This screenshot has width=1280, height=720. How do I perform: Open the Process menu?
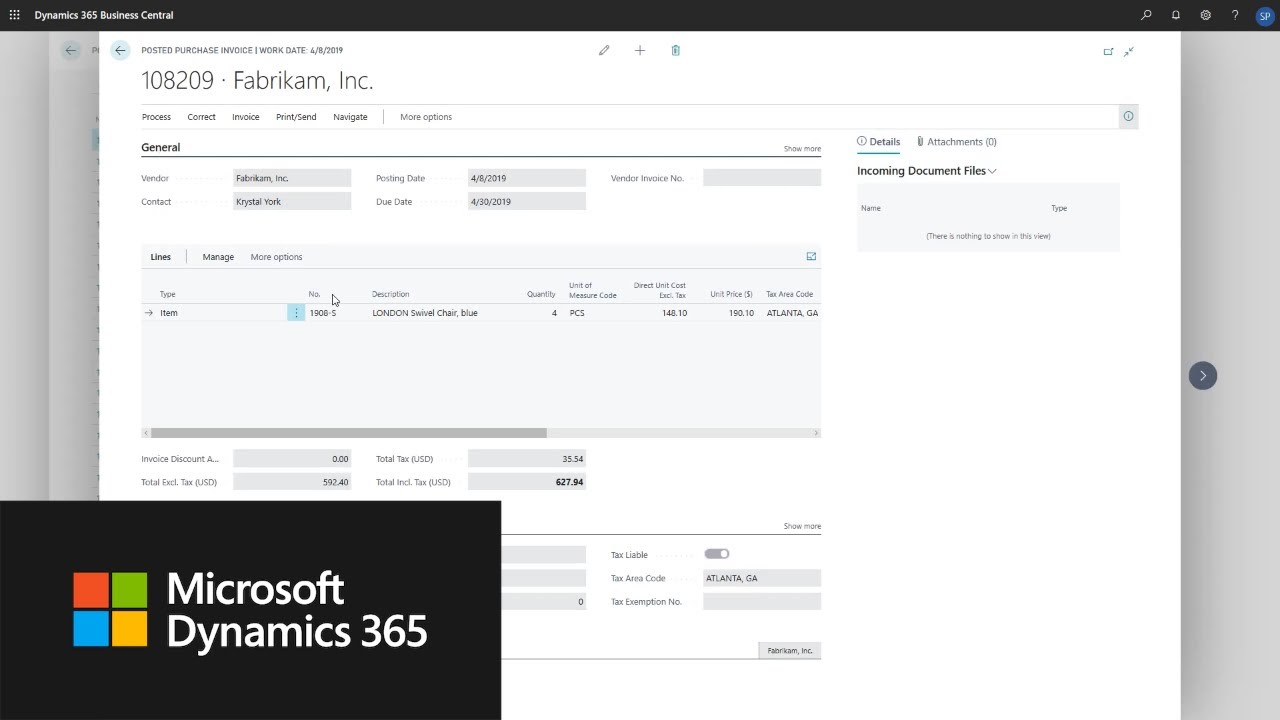[156, 117]
